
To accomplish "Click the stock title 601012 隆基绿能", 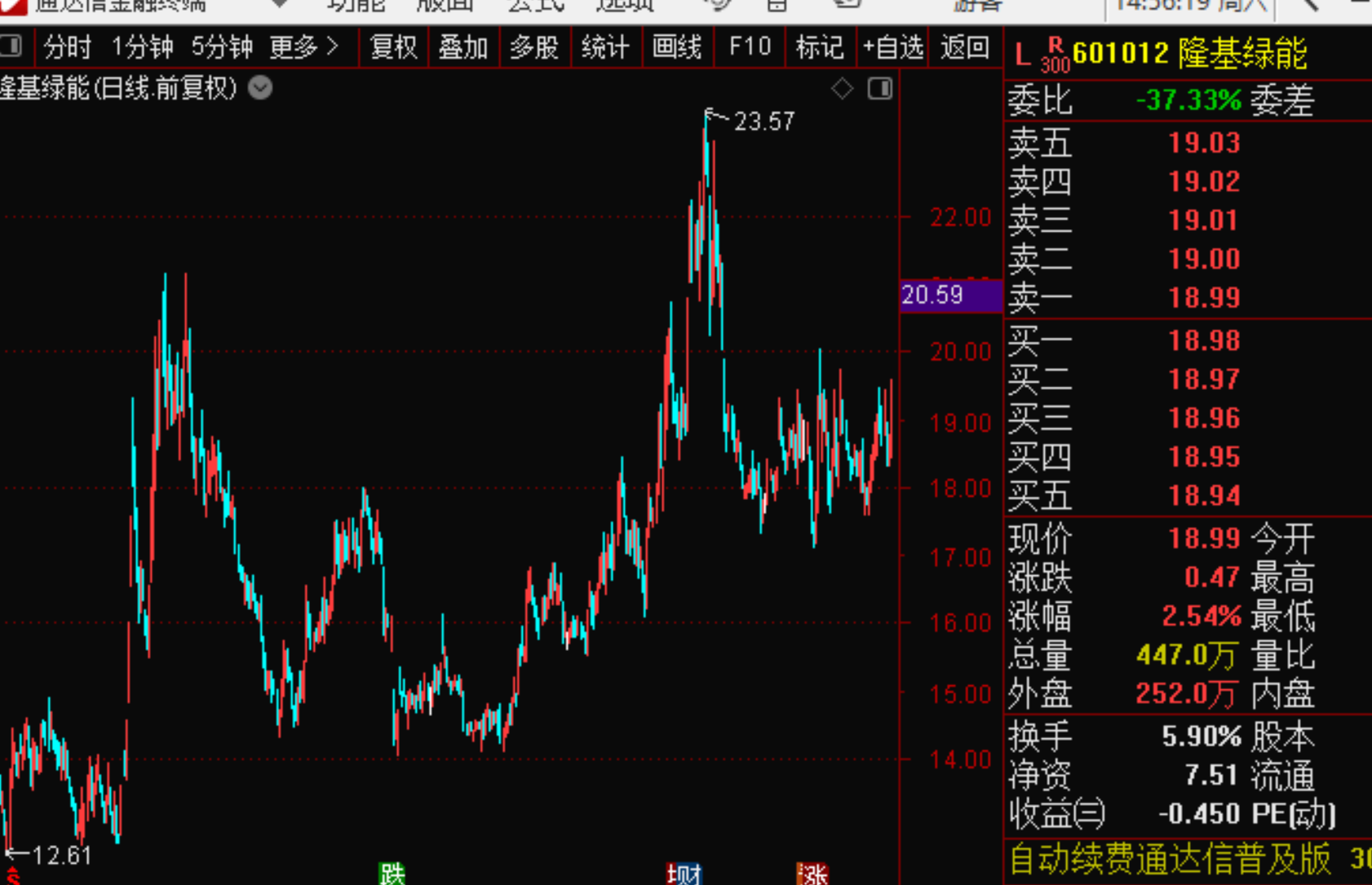I will pyautogui.click(x=1190, y=54).
